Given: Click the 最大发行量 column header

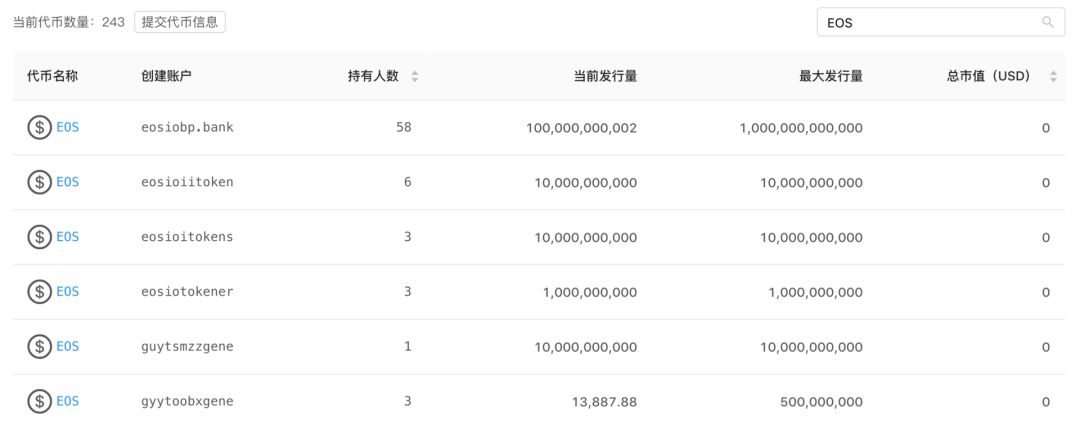Looking at the screenshot, I should click(x=831, y=76).
